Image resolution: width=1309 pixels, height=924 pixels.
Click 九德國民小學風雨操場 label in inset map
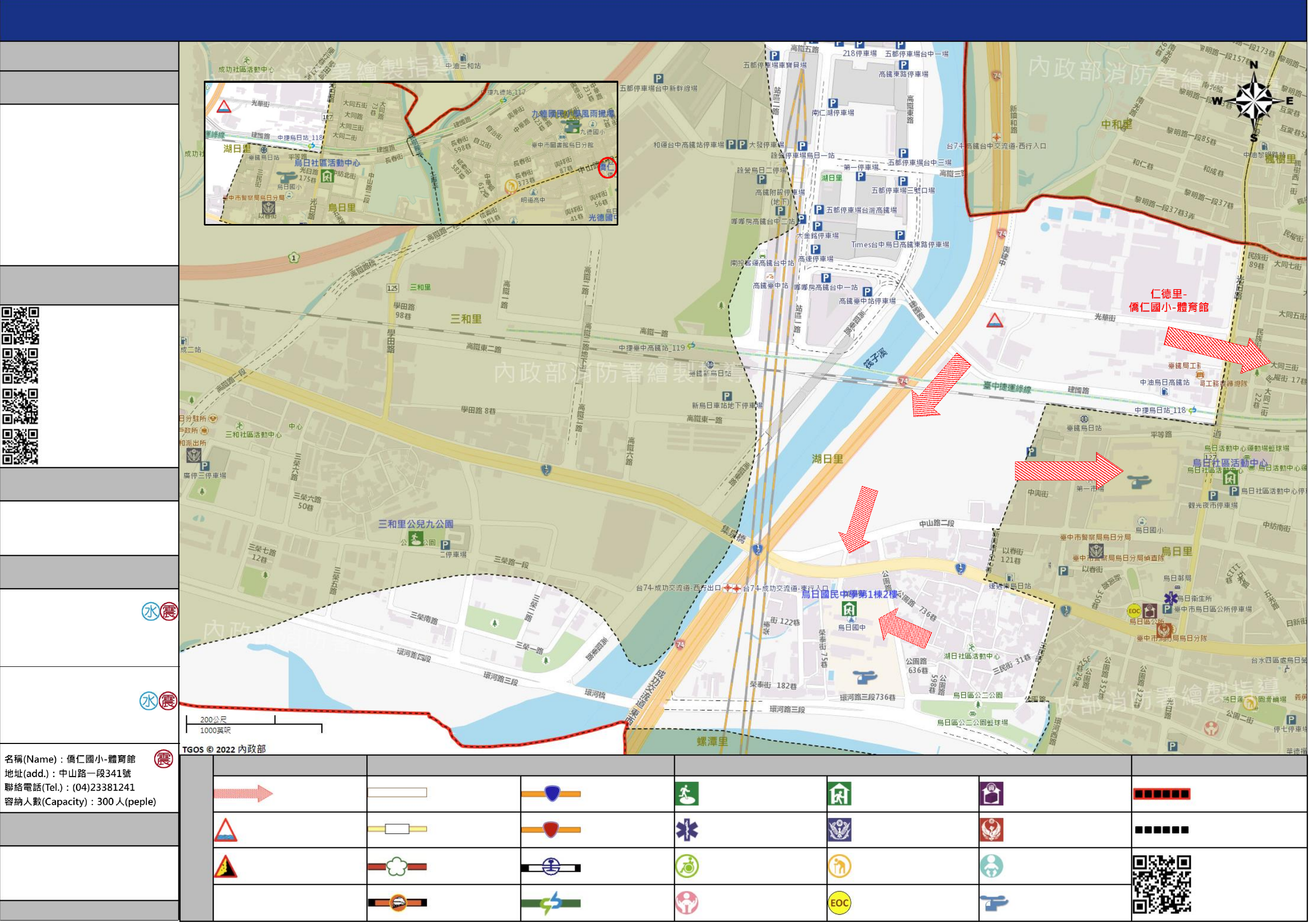point(574,114)
